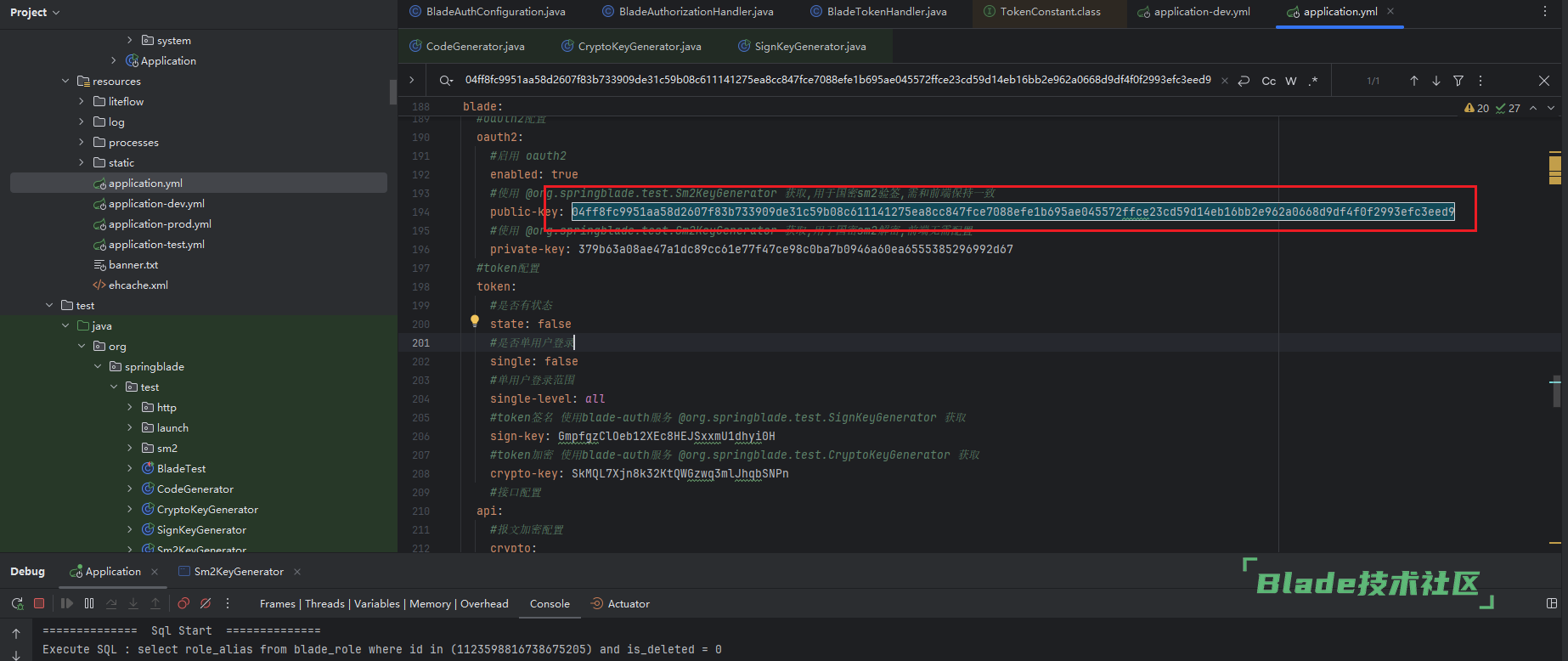Expand the system folder

point(130,40)
